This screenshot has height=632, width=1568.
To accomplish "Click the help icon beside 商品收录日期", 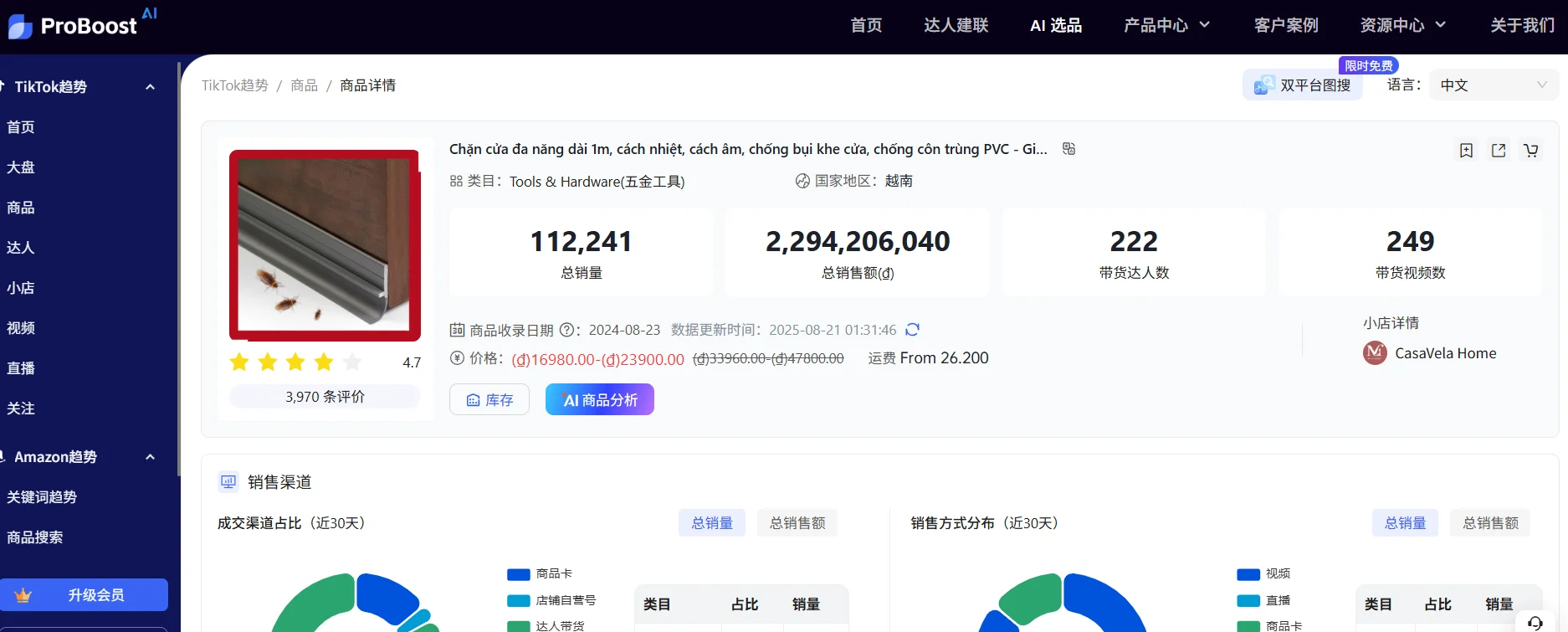I will tap(566, 330).
